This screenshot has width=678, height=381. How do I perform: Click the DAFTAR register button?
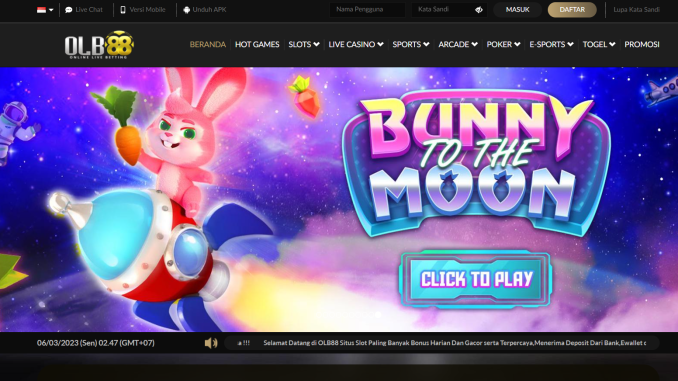tap(572, 10)
